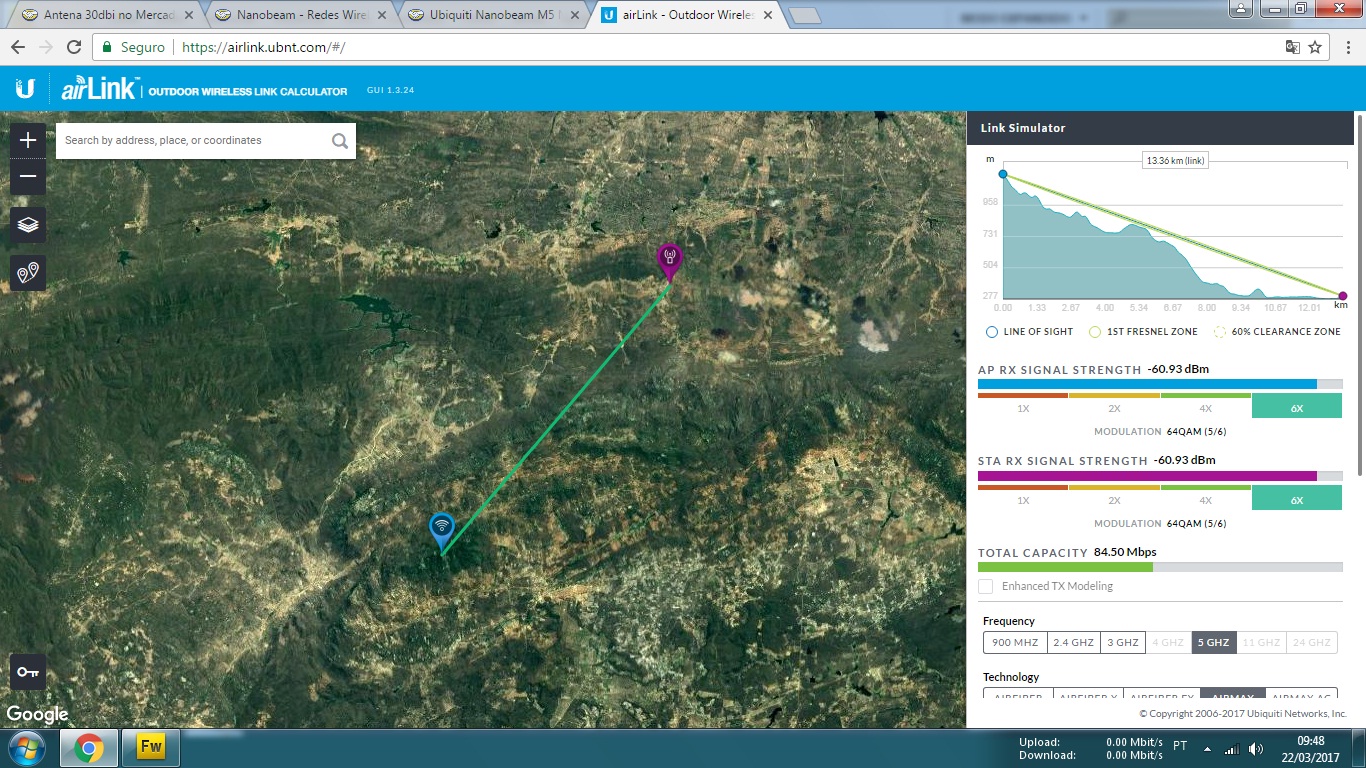The height and width of the screenshot is (768, 1366).
Task: Click Total Capacity 84.50 Mbps value
Action: tap(1125, 552)
